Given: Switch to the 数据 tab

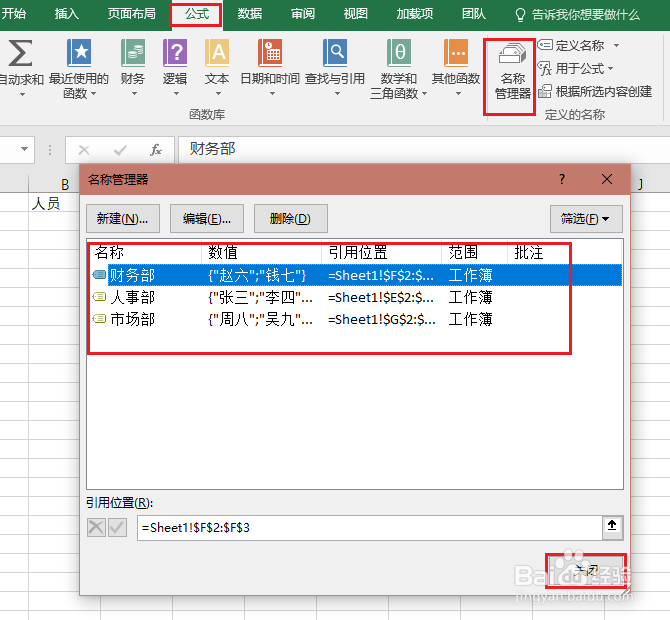Looking at the screenshot, I should coord(250,14).
